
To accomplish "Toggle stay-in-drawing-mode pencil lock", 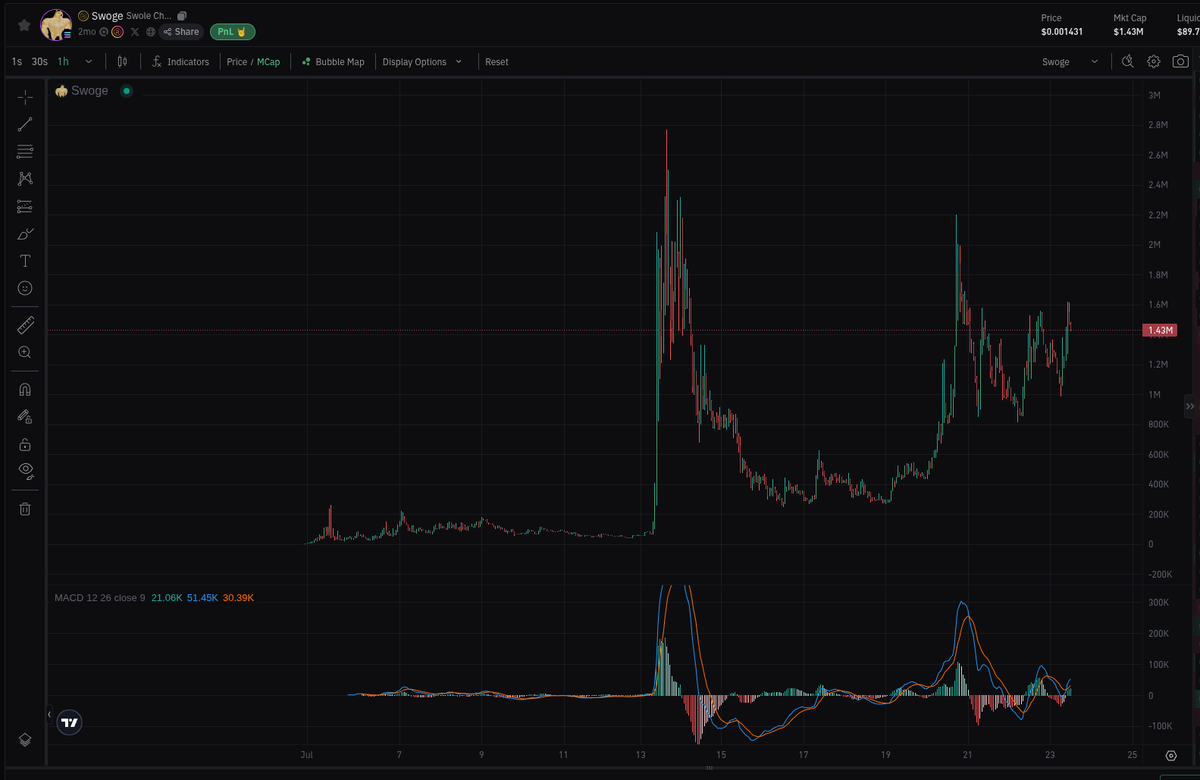I will pos(26,417).
